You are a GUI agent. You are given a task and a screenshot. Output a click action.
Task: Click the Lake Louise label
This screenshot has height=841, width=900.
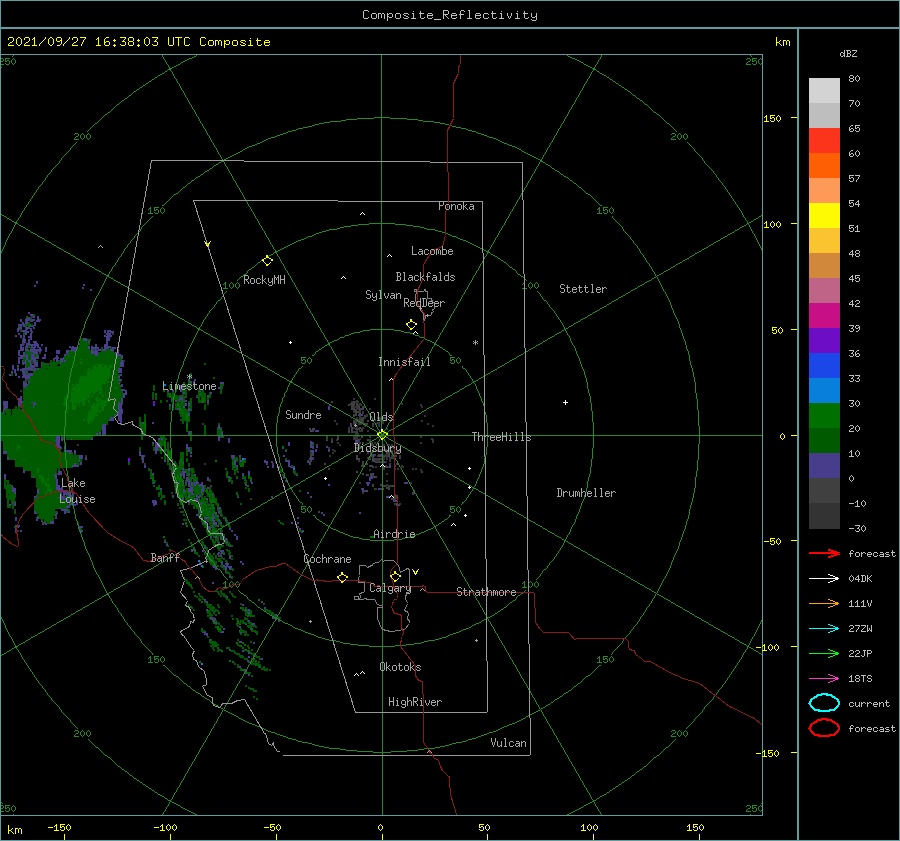click(x=77, y=491)
